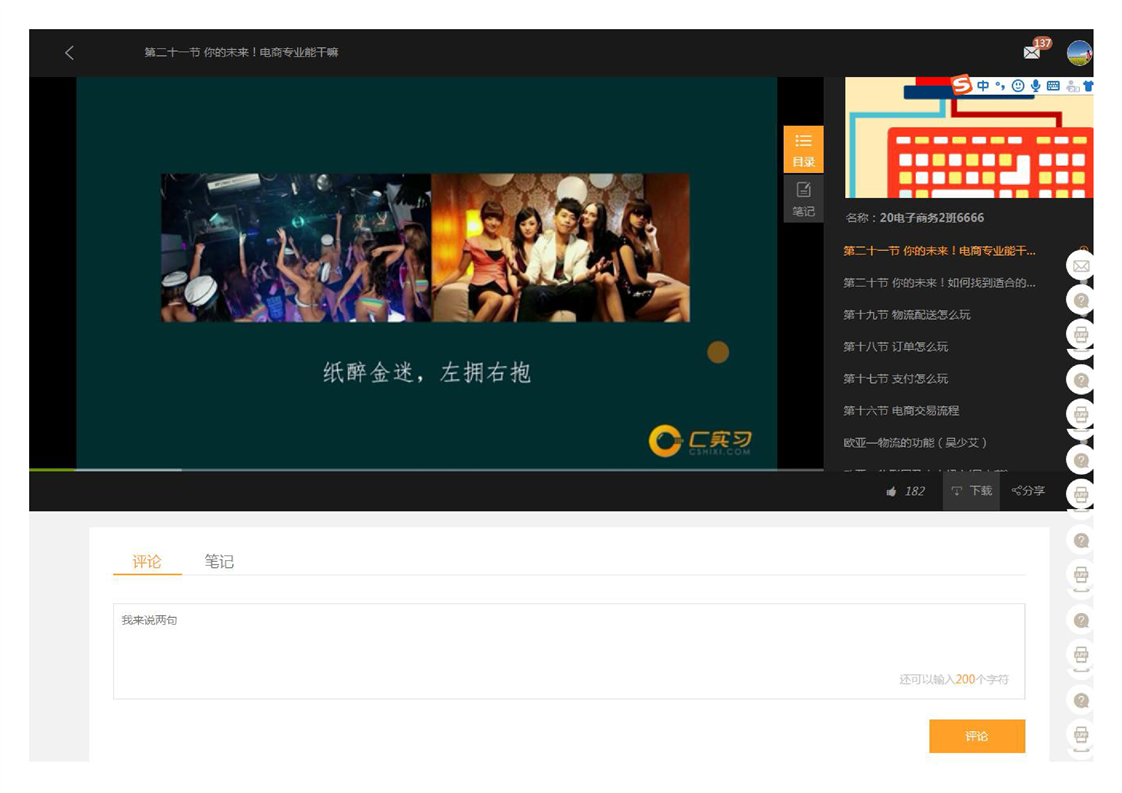Toggle Sogou 中 Chinese input mode
This screenshot has width=1122, height=793.
tap(983, 86)
